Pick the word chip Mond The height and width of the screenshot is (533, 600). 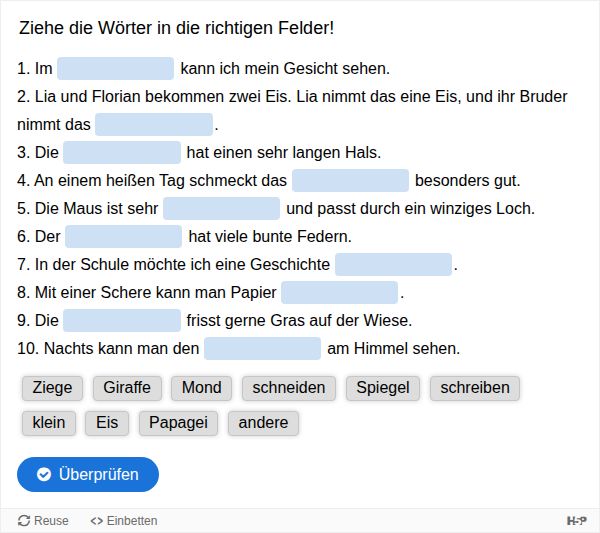point(201,388)
